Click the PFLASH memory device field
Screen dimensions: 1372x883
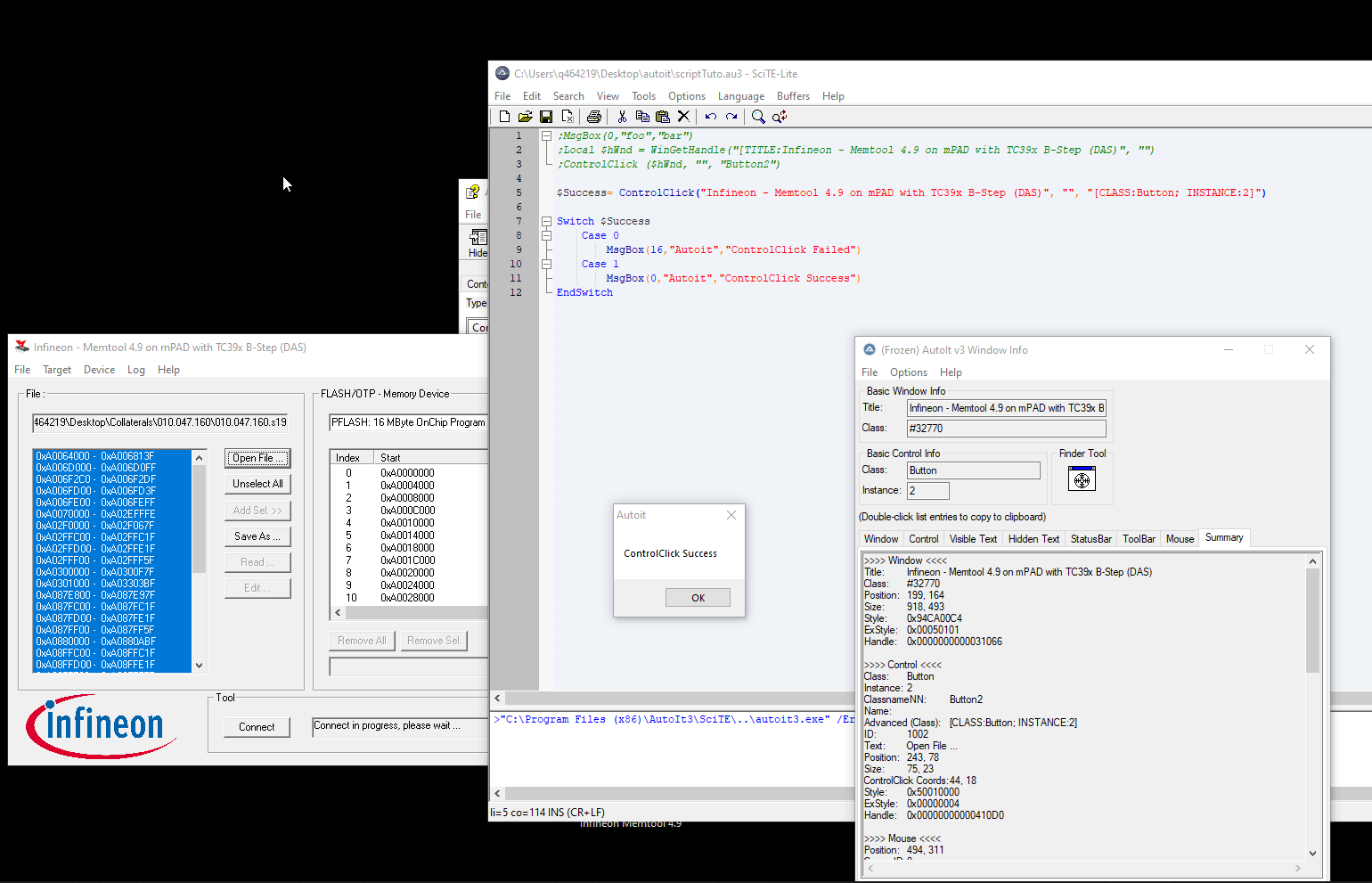pos(409,422)
